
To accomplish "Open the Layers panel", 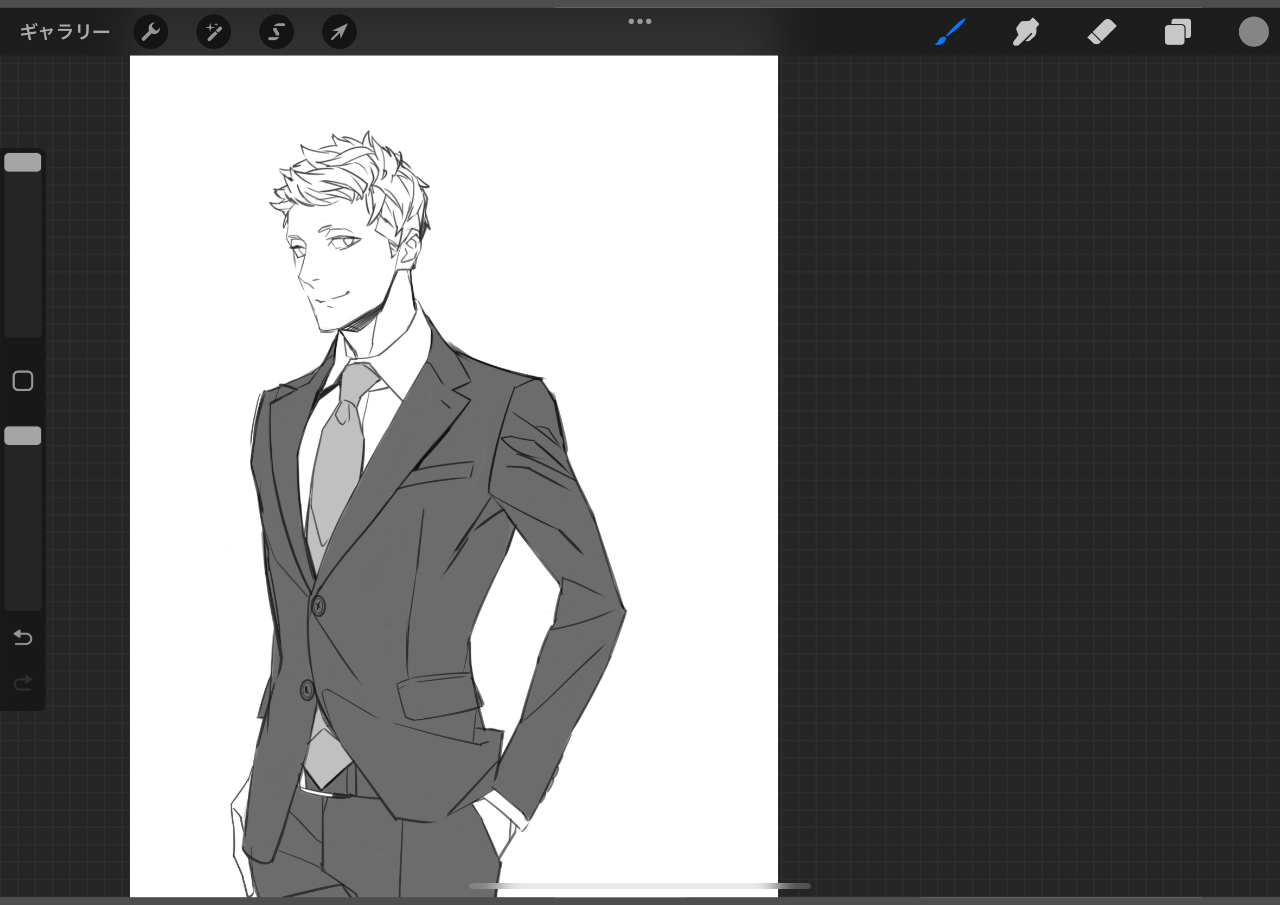I will tap(1178, 32).
